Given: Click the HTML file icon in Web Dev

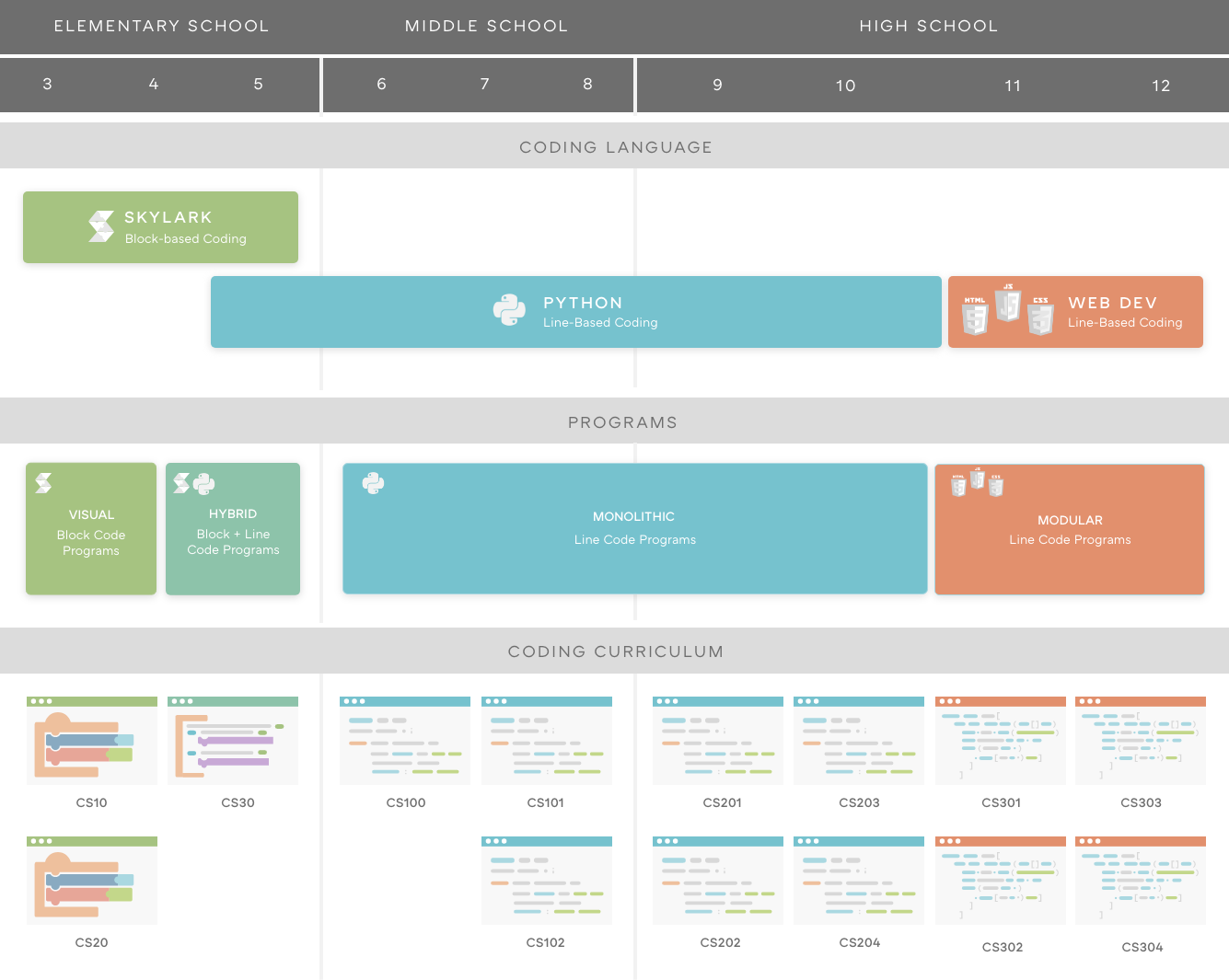Looking at the screenshot, I should [x=974, y=317].
